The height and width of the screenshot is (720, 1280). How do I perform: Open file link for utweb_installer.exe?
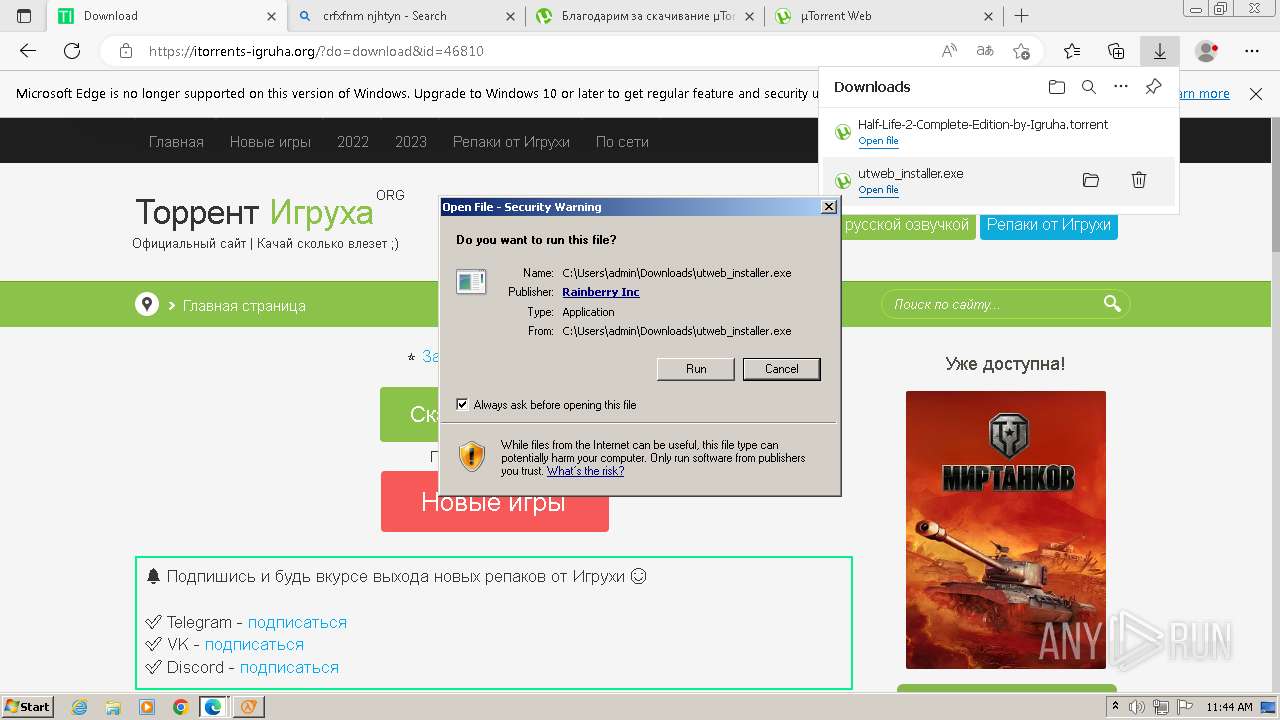point(878,190)
